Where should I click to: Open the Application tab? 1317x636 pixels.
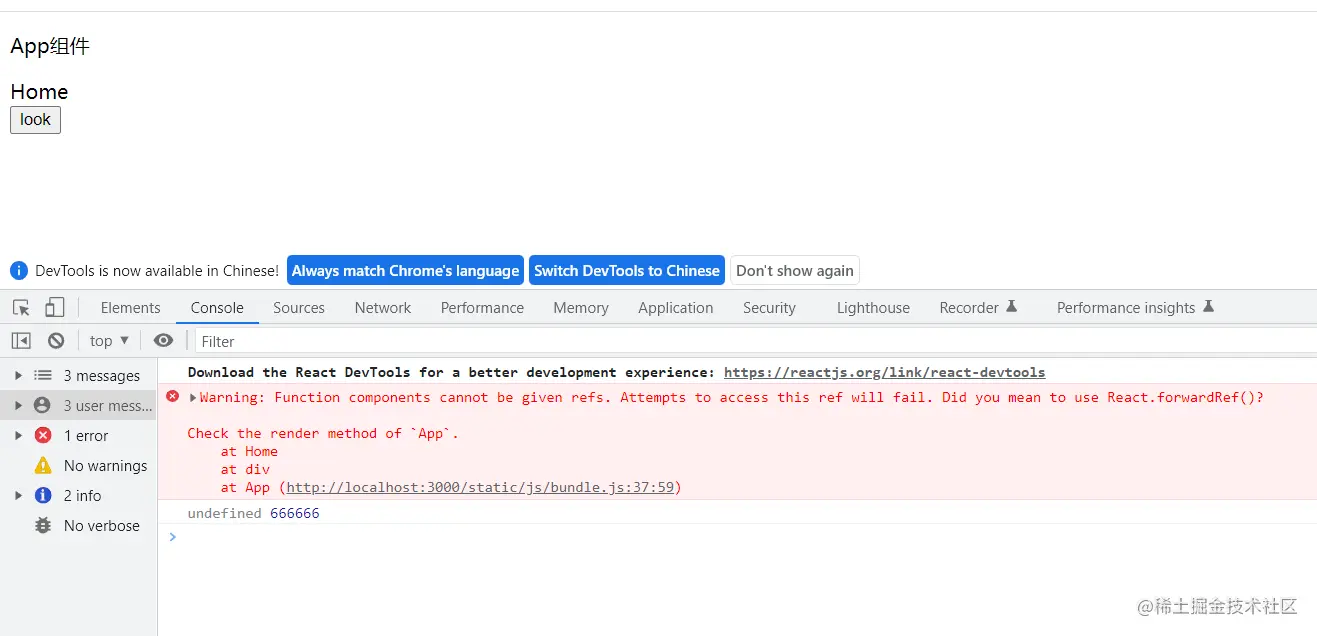coord(676,308)
